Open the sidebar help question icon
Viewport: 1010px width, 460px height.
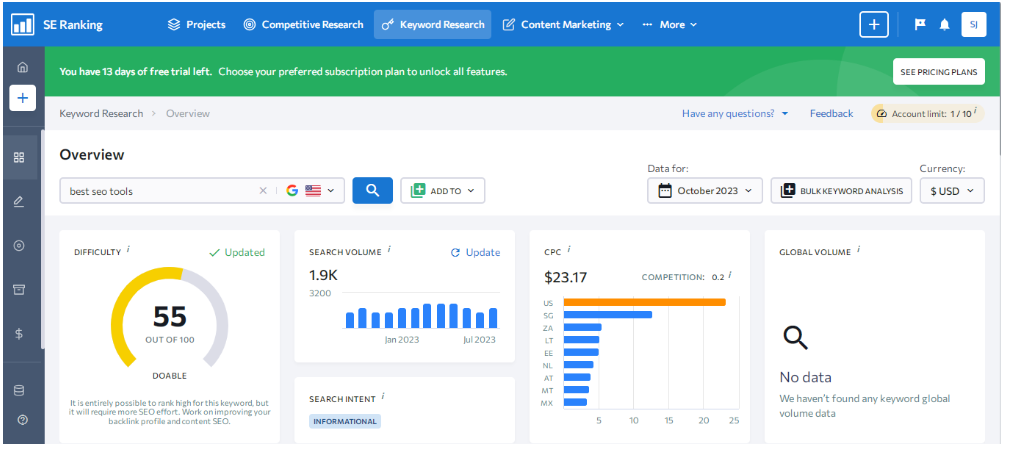point(23,420)
